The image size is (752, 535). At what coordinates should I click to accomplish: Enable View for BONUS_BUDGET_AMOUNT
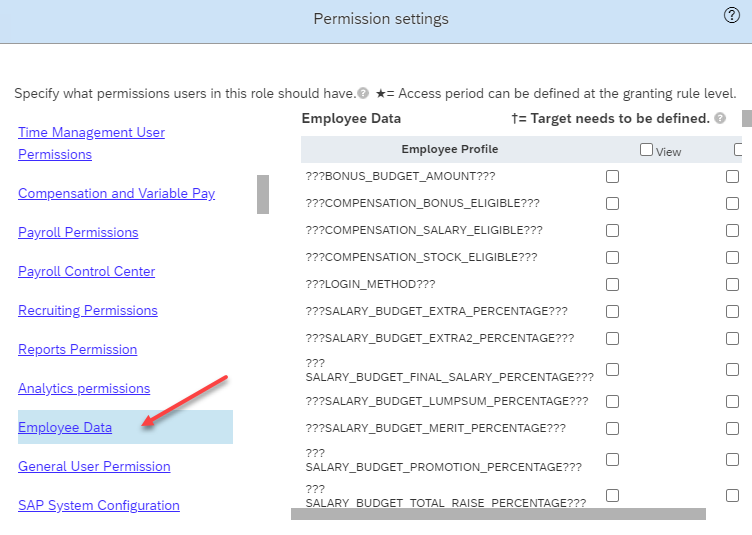[x=612, y=176]
